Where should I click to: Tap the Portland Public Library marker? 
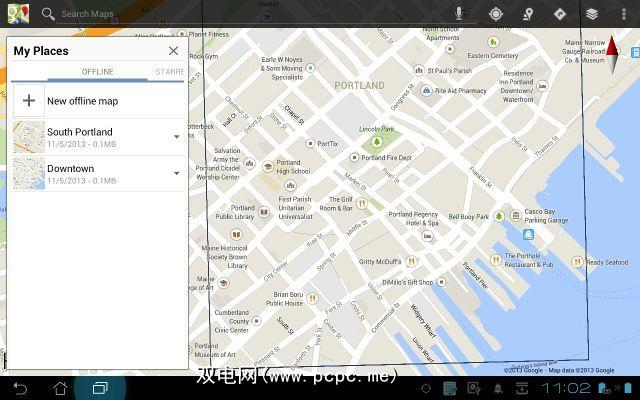(264, 212)
